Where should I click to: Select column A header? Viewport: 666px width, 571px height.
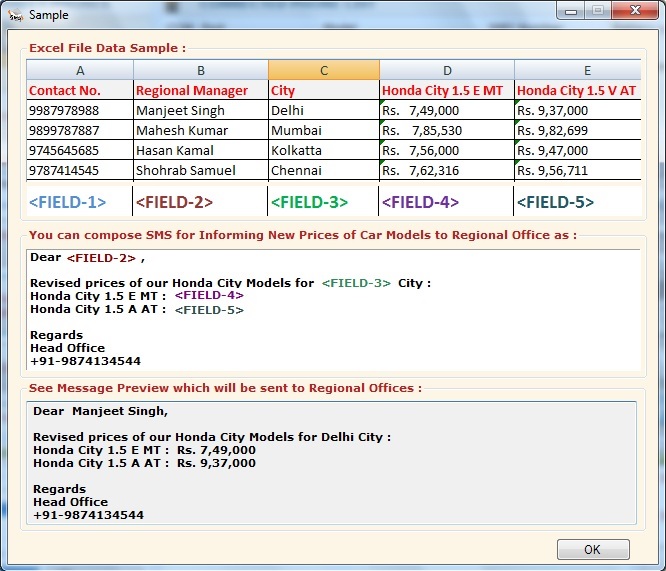pos(80,70)
